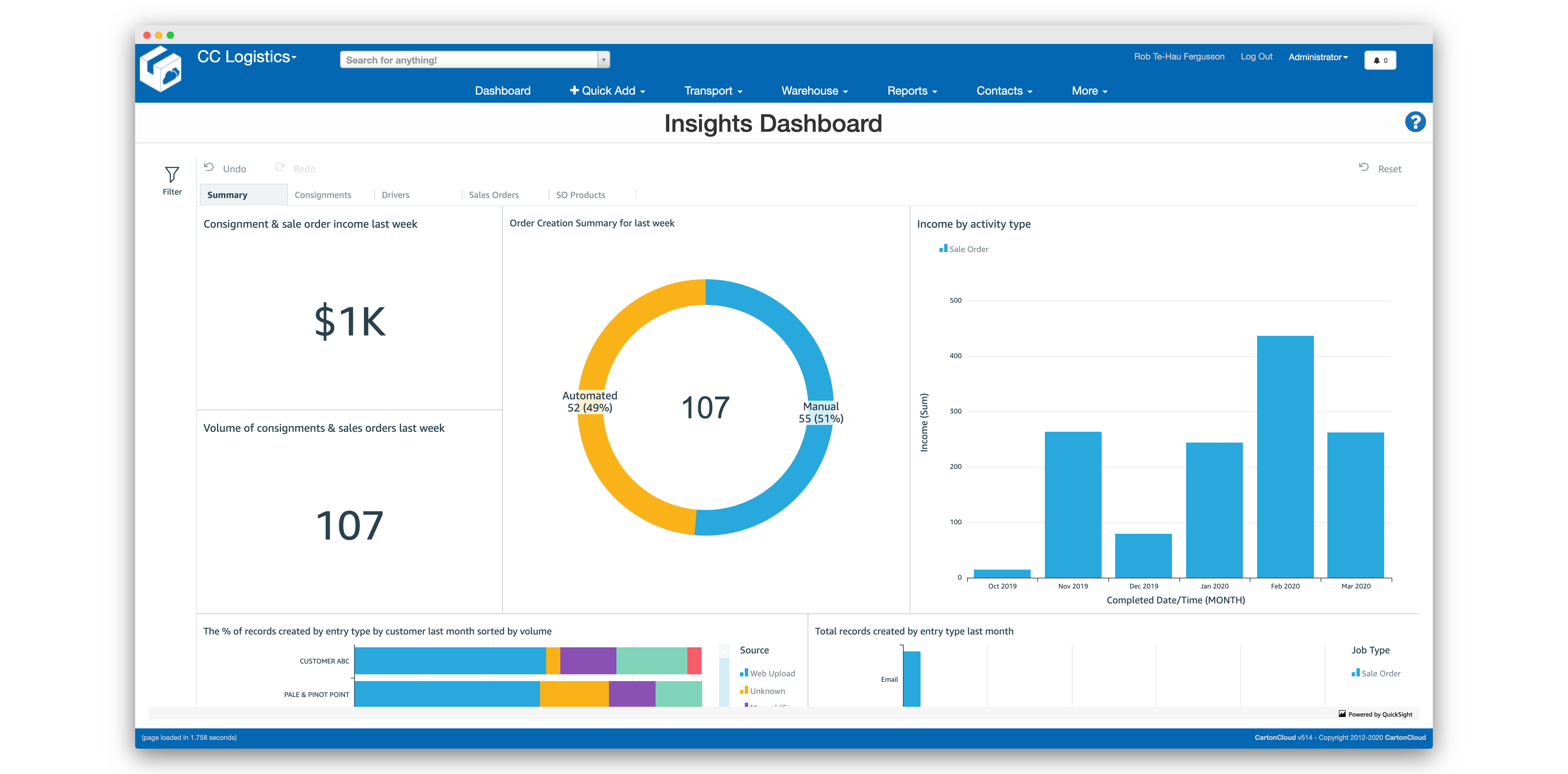This screenshot has height=774, width=1568.
Task: Go to the Dashboard nav link
Action: 502,91
